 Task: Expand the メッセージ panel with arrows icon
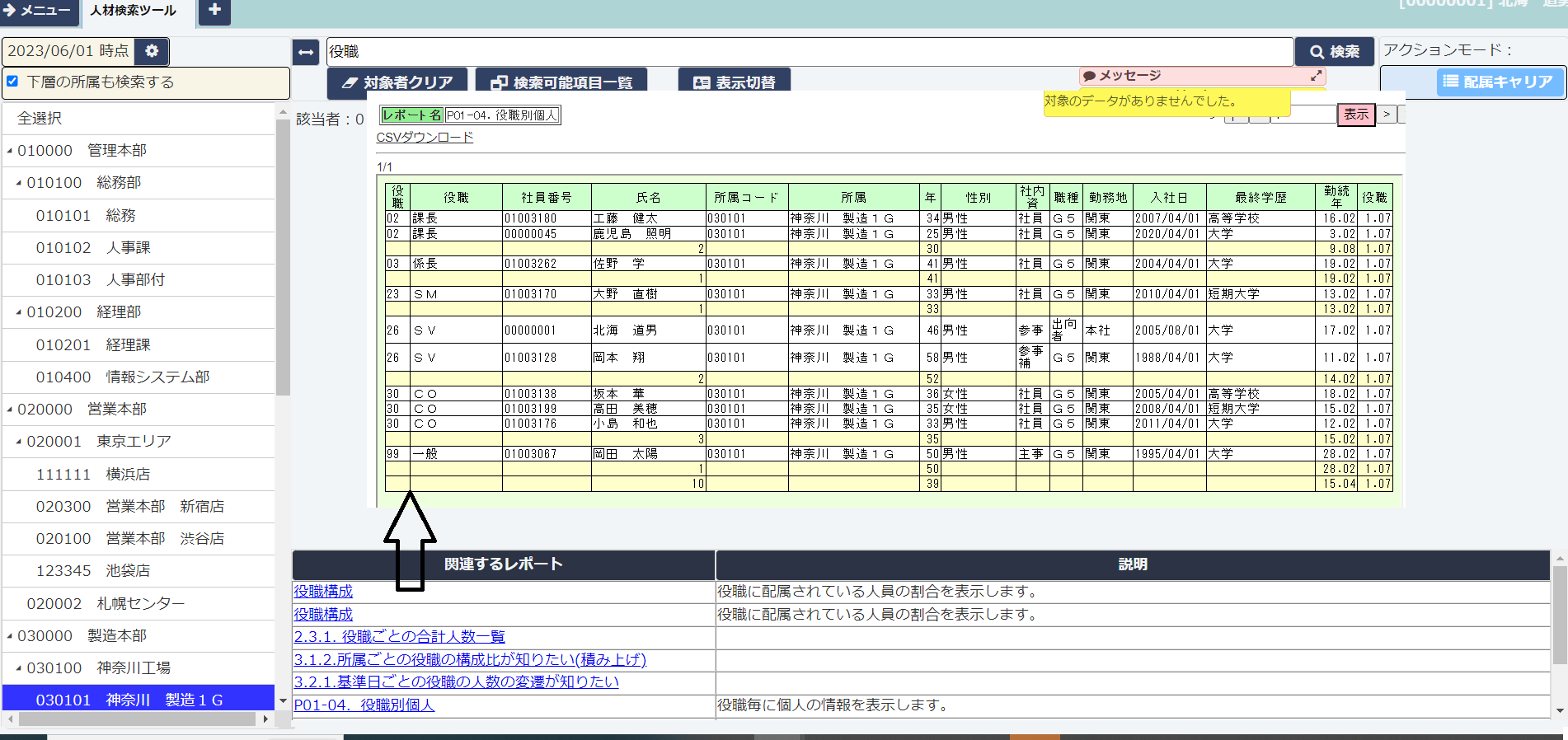1317,76
